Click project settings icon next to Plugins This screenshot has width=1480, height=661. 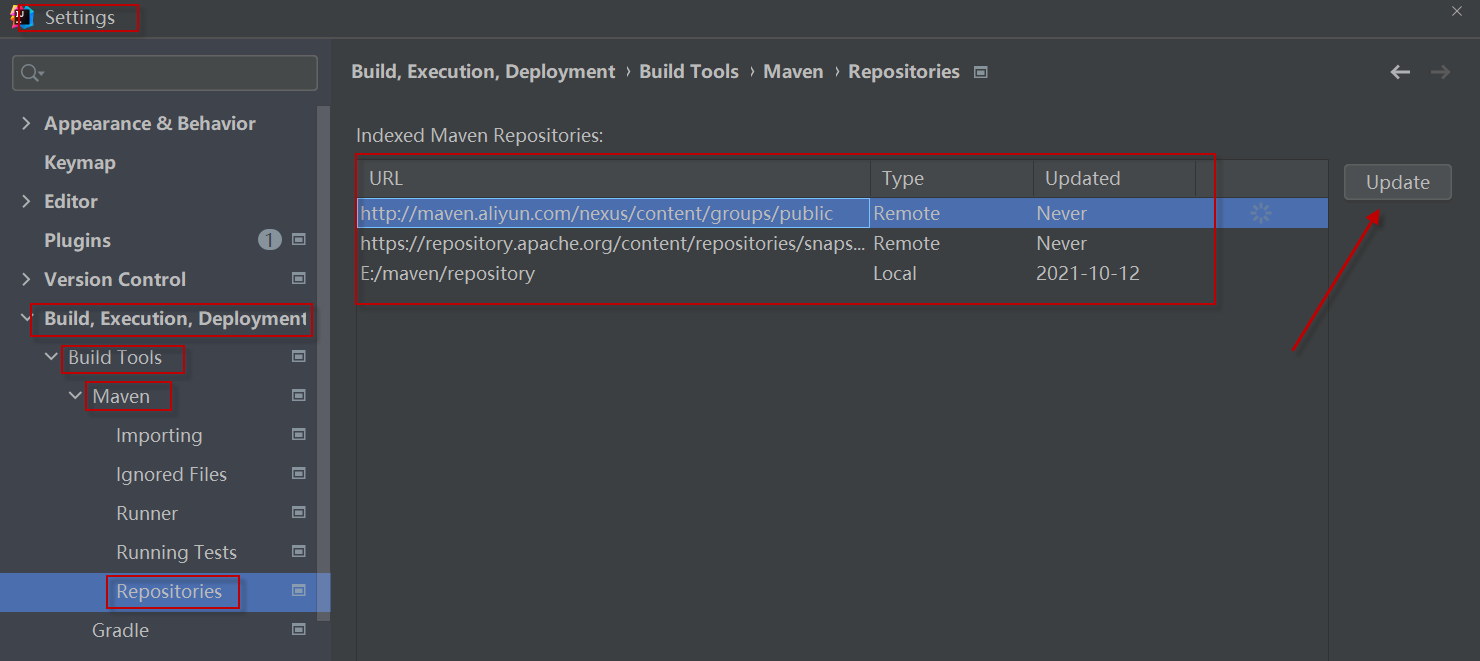point(298,240)
